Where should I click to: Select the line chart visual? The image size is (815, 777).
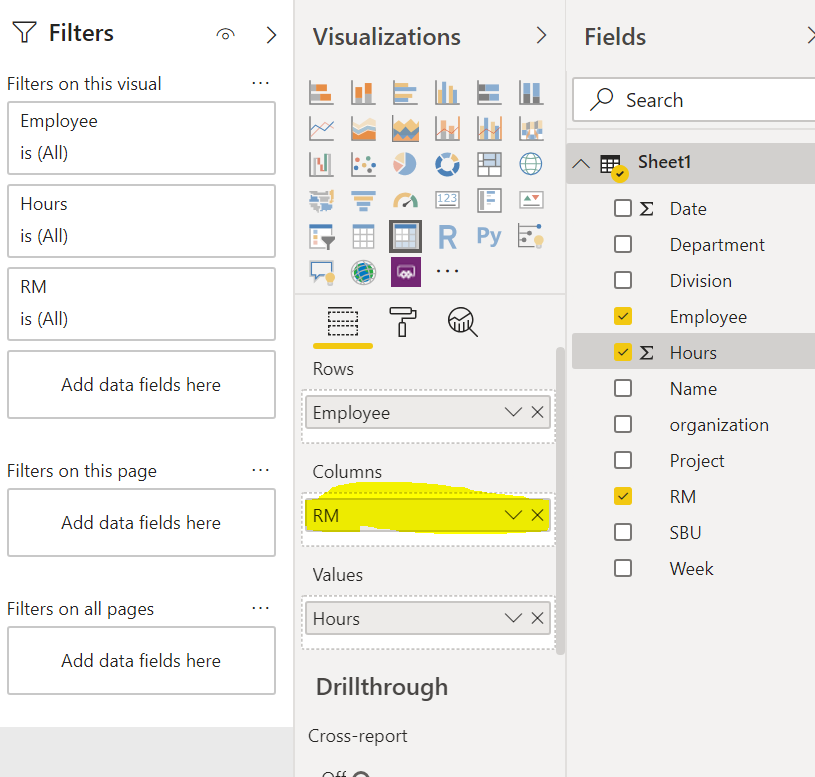tap(321, 128)
